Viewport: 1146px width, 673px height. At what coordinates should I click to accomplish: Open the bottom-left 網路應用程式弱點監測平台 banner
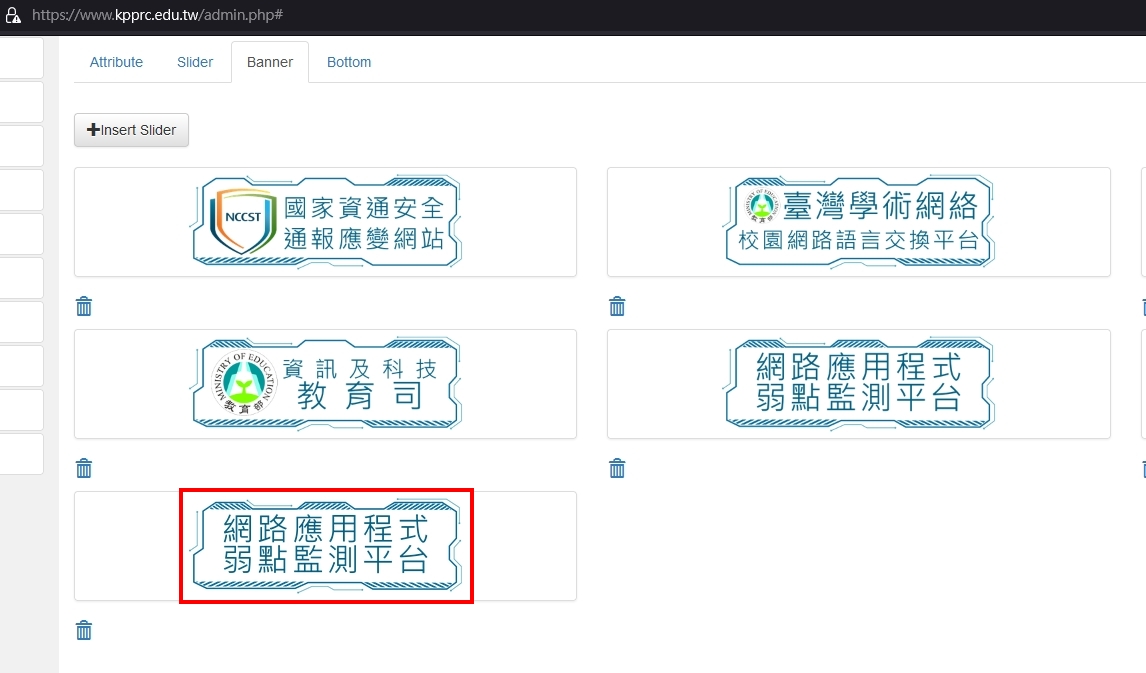(x=325, y=547)
